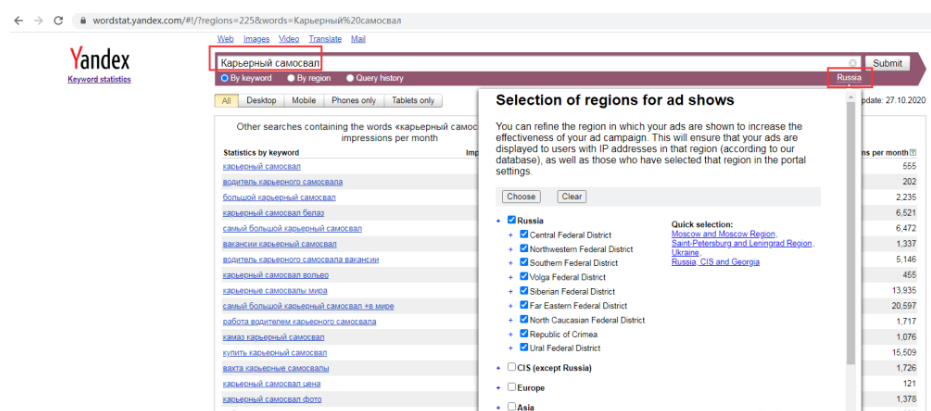The width and height of the screenshot is (931, 411).
Task: Quick select Saint-Petersburg and Leningrad Region
Action: tap(743, 243)
